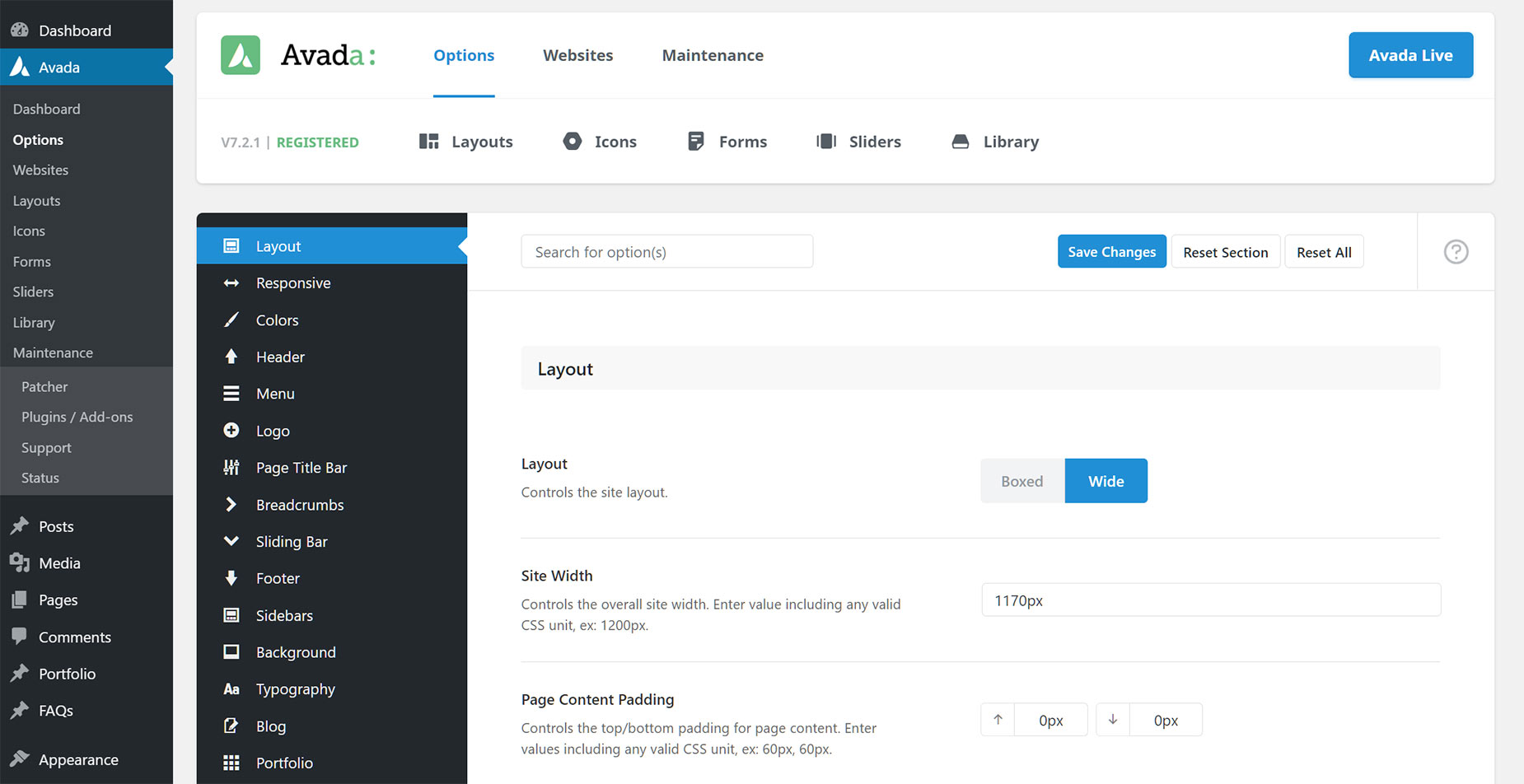Viewport: 1524px width, 784px height.
Task: Click the REGISTERED status text
Action: click(x=317, y=142)
